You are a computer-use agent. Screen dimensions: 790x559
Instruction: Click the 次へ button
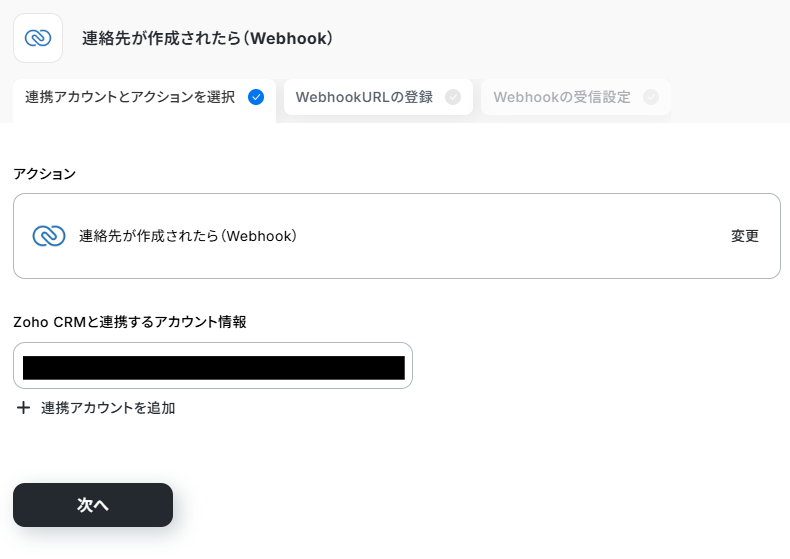[93, 505]
